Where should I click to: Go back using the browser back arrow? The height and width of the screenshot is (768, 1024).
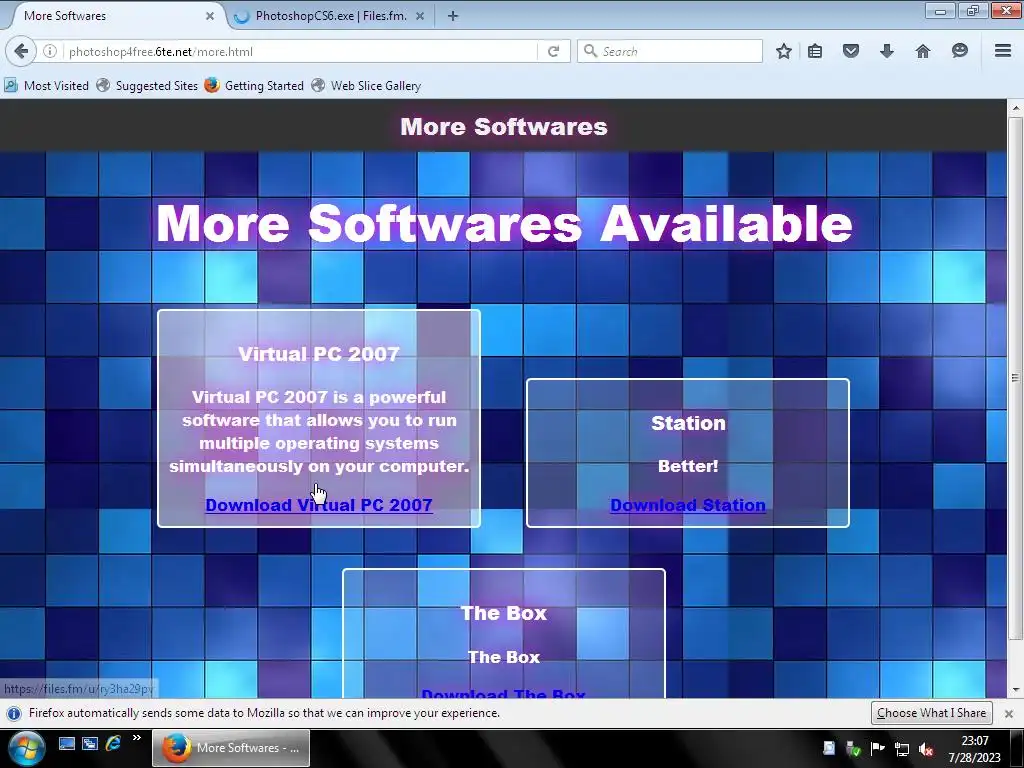(x=21, y=51)
